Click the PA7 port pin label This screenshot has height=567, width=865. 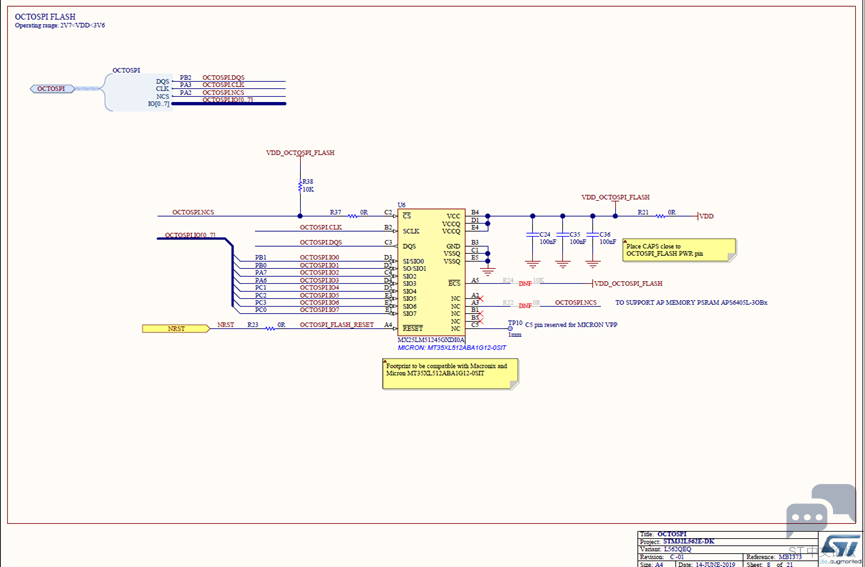click(x=261, y=272)
